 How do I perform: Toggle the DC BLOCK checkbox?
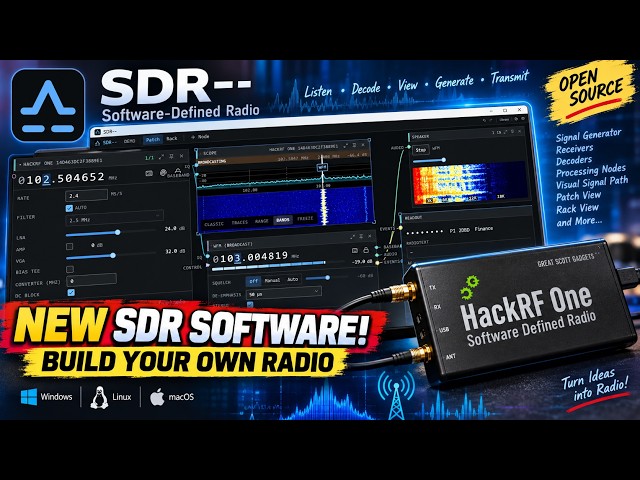tap(71, 292)
